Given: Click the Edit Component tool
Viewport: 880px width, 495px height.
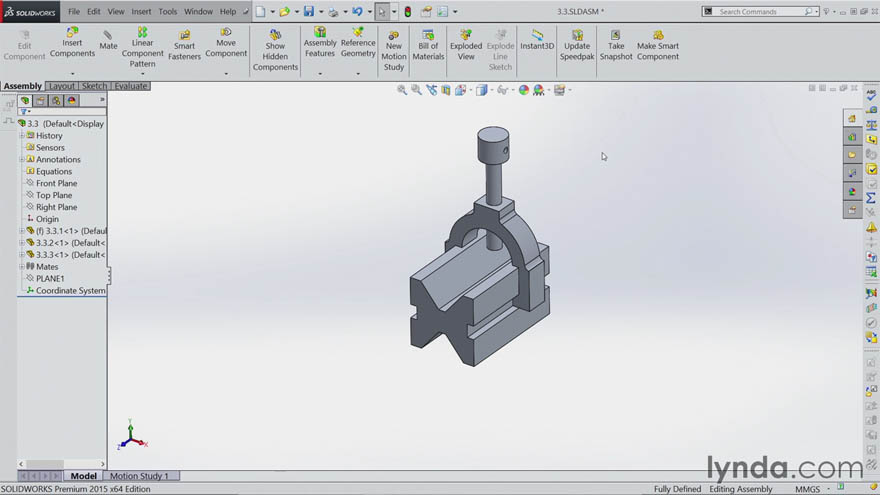Looking at the screenshot, I should click(24, 45).
